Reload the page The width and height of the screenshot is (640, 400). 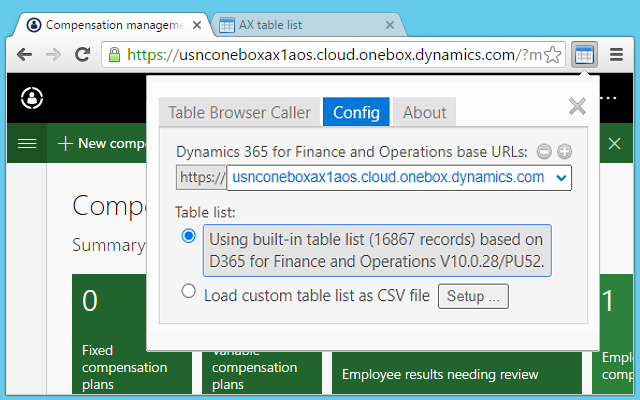(80, 54)
